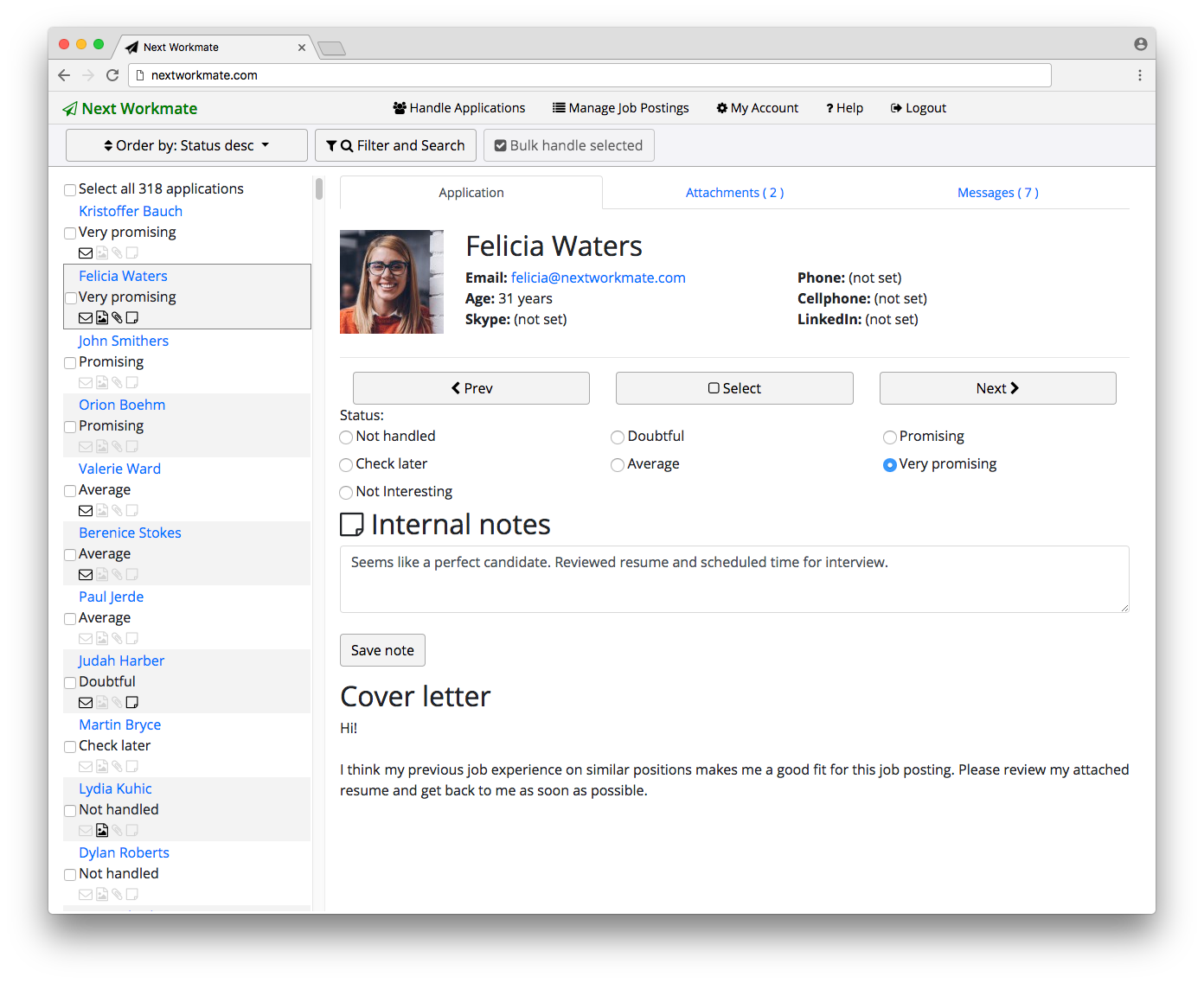Click note icon under Judah Harber
The height and width of the screenshot is (983, 1204).
coord(132,703)
